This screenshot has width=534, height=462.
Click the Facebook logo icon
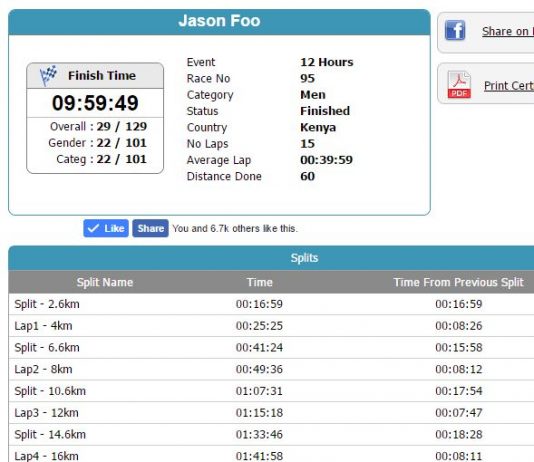click(x=455, y=30)
